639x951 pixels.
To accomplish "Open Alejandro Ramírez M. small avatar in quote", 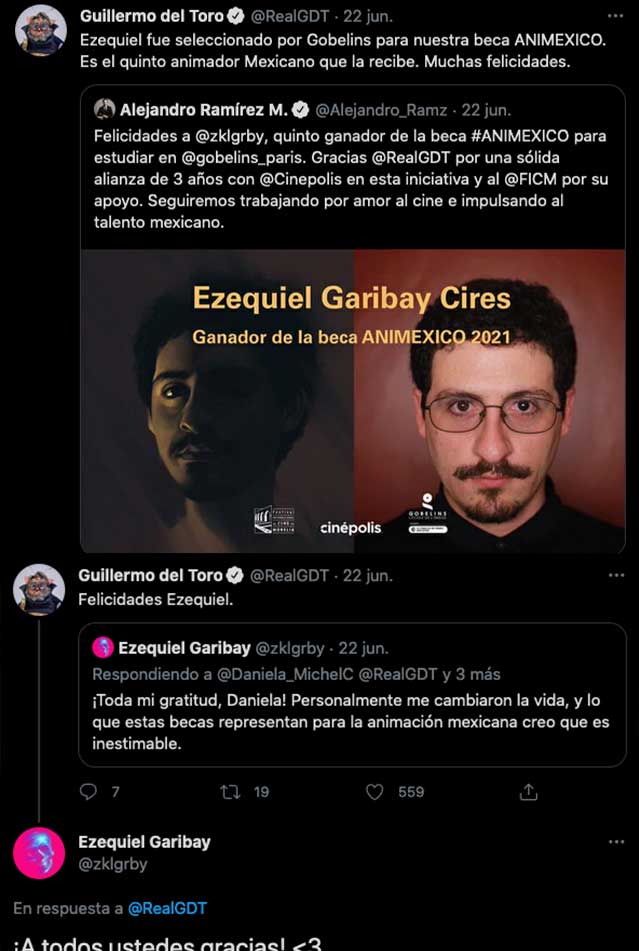I will point(104,110).
